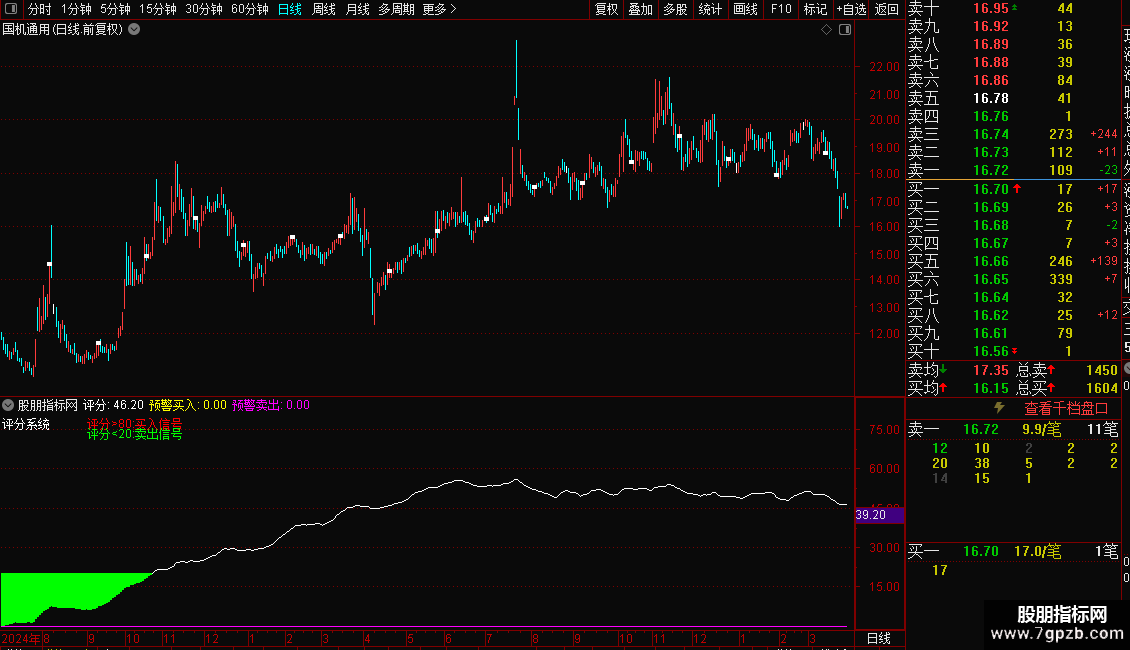Open the 画线 drawing tool
This screenshot has width=1130, height=650.
[745, 9]
